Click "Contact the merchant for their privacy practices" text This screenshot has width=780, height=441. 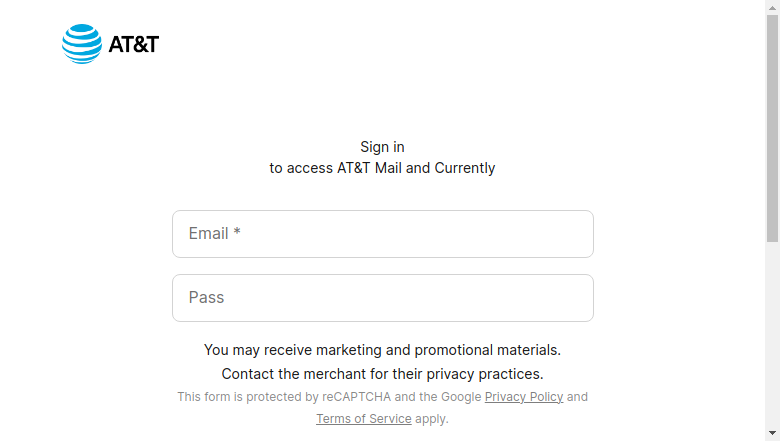pos(382,374)
